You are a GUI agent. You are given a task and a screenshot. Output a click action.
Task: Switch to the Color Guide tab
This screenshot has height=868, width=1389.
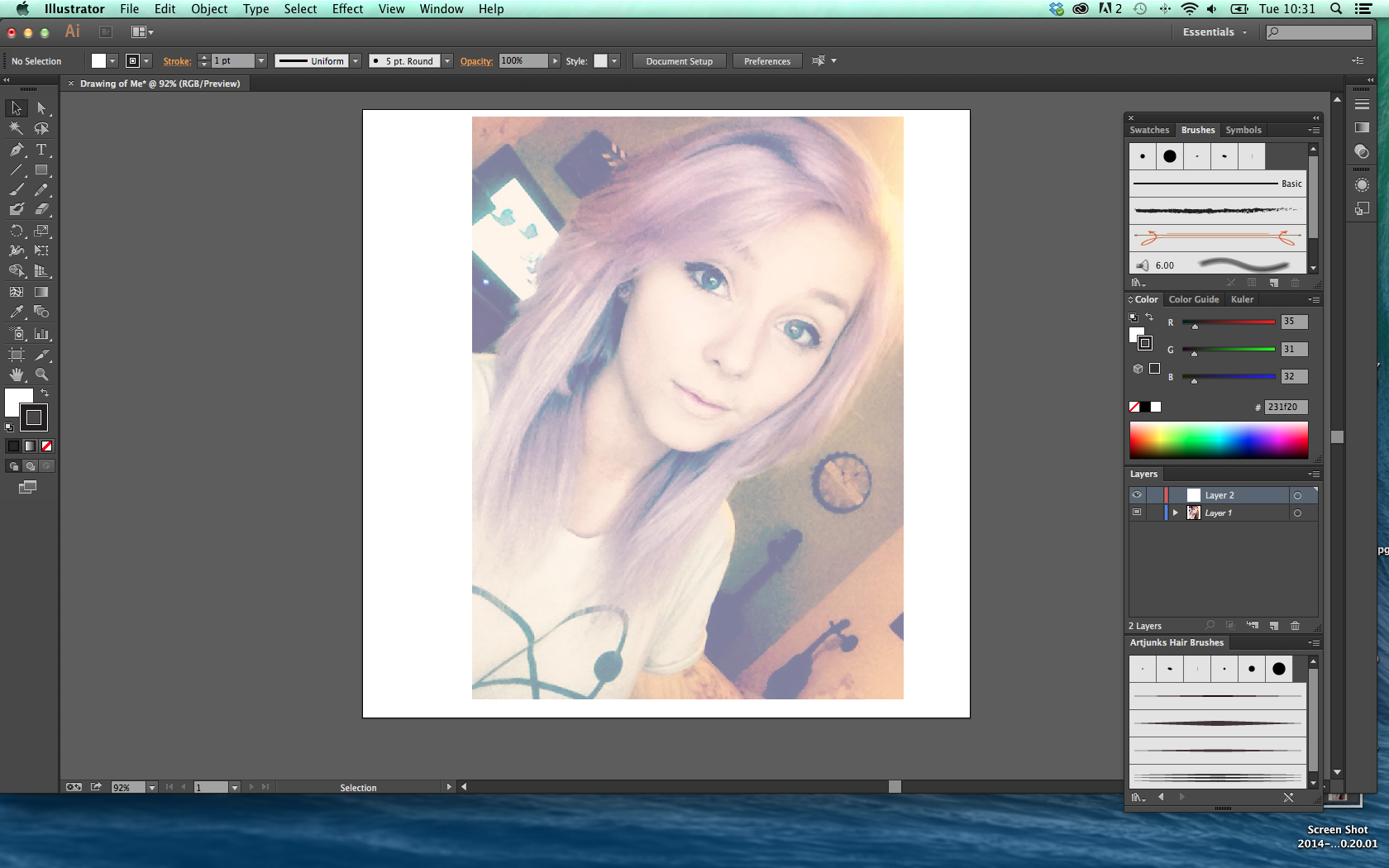[x=1194, y=299]
